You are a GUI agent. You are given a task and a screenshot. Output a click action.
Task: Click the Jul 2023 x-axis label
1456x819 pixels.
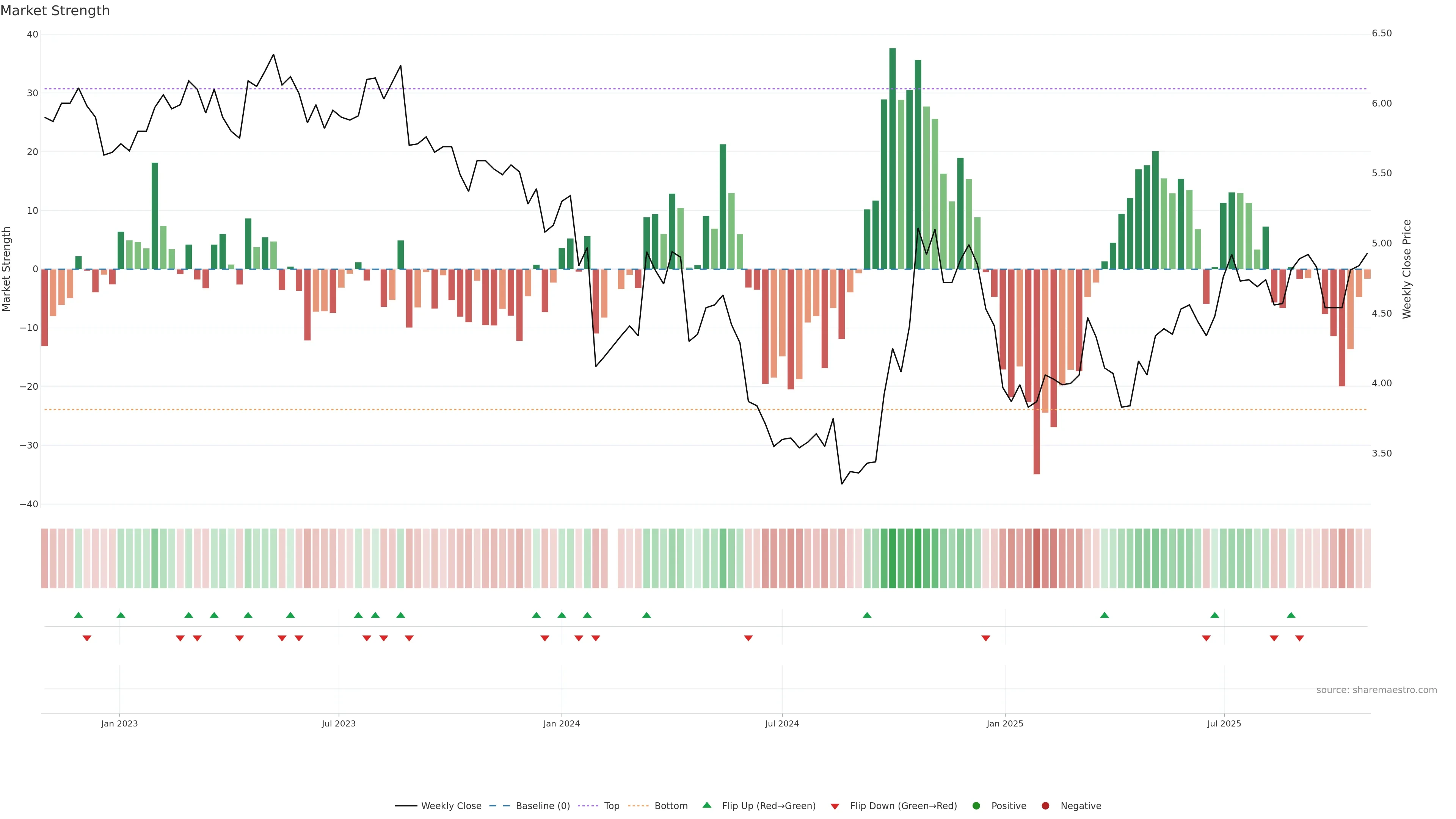tap(339, 723)
